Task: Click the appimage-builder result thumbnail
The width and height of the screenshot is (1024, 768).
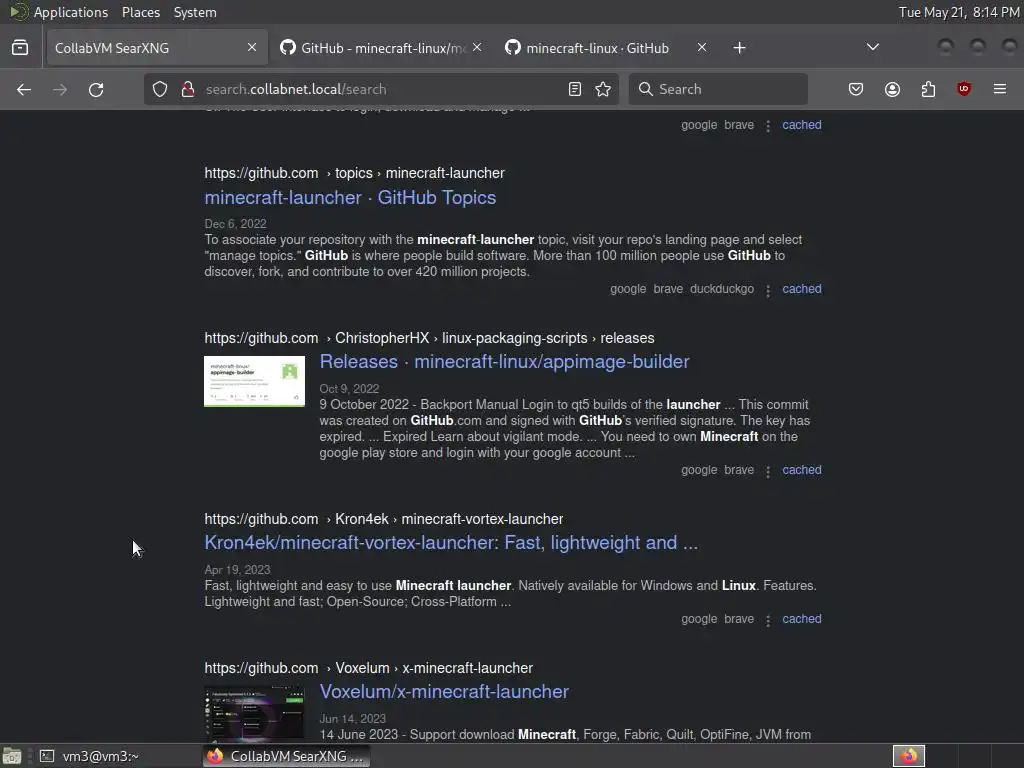Action: pos(255,381)
